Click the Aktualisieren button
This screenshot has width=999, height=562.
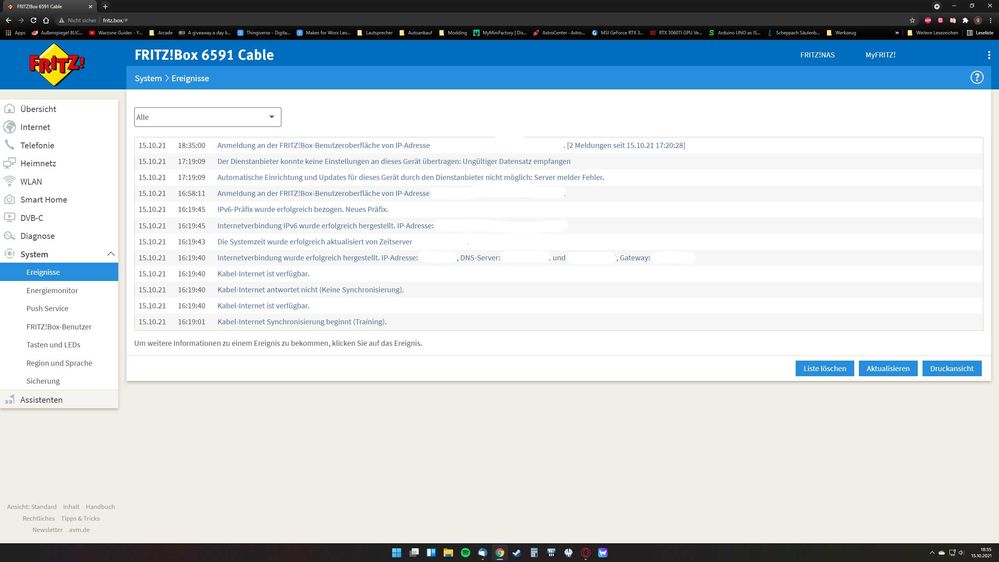(x=888, y=368)
